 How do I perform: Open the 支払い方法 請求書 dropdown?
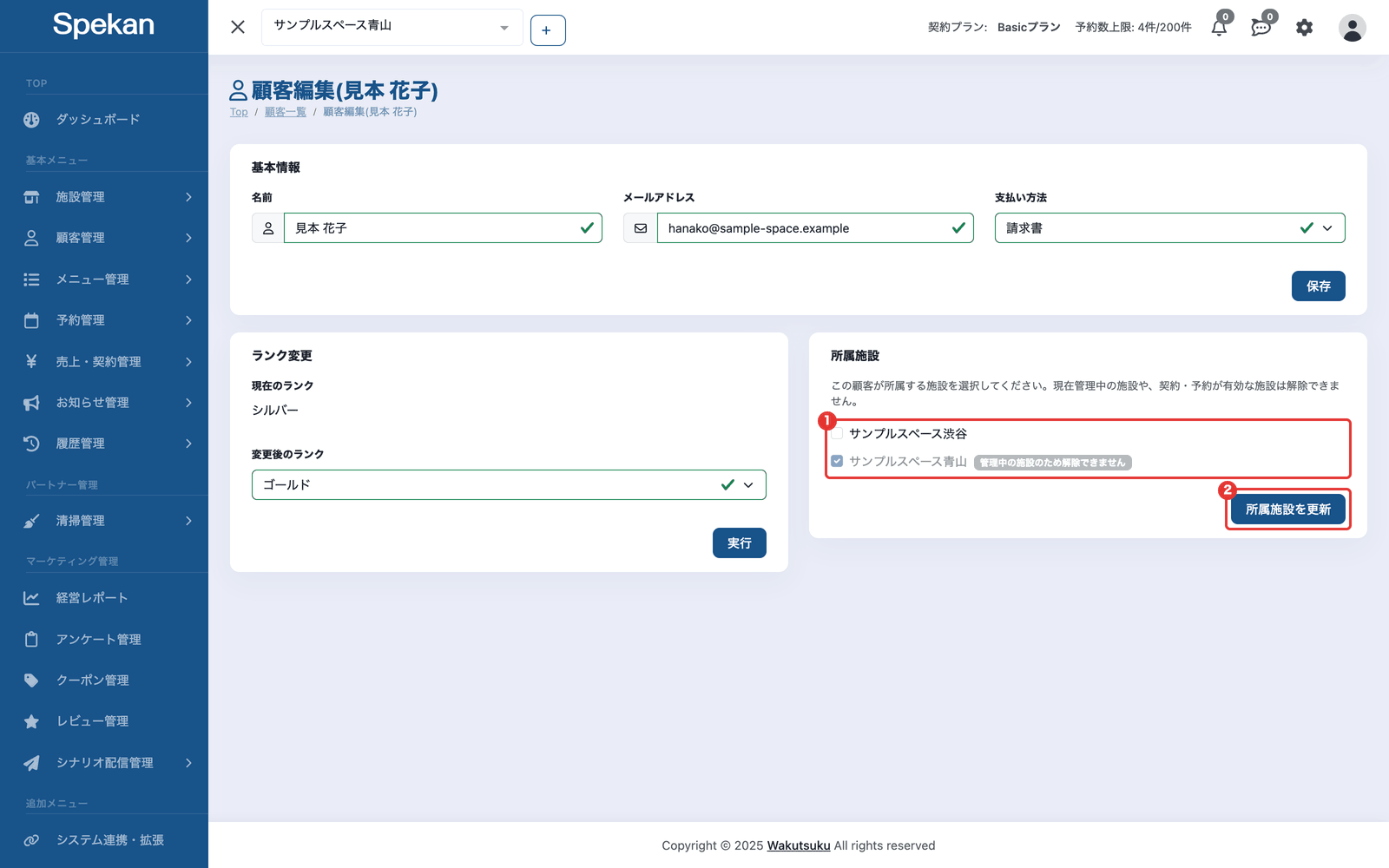1169,228
